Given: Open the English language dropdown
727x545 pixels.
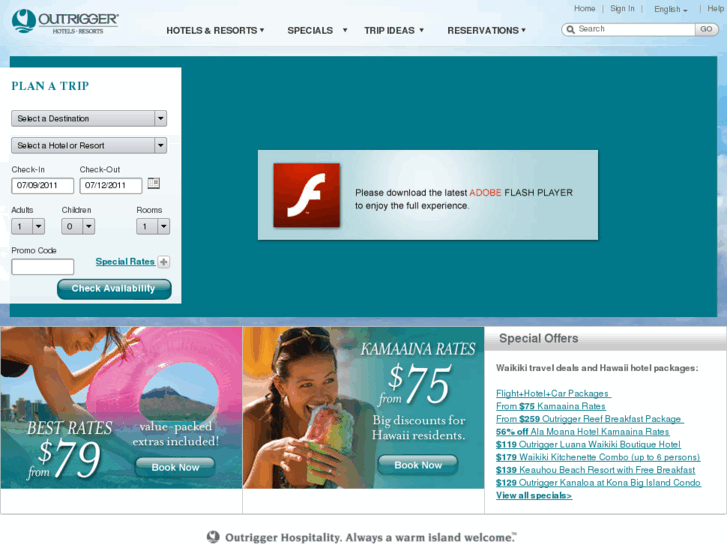Looking at the screenshot, I should [x=670, y=9].
